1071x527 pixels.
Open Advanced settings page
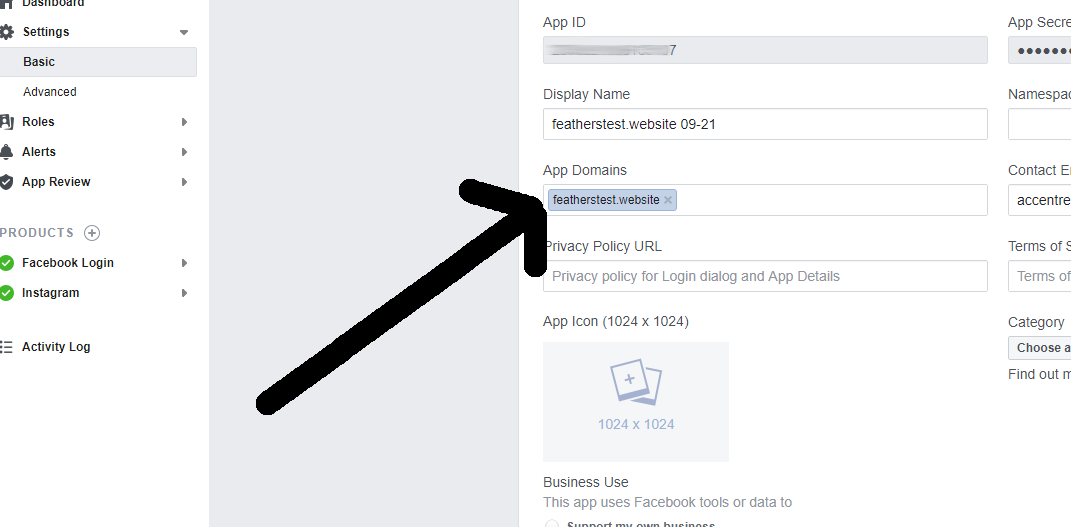click(50, 91)
